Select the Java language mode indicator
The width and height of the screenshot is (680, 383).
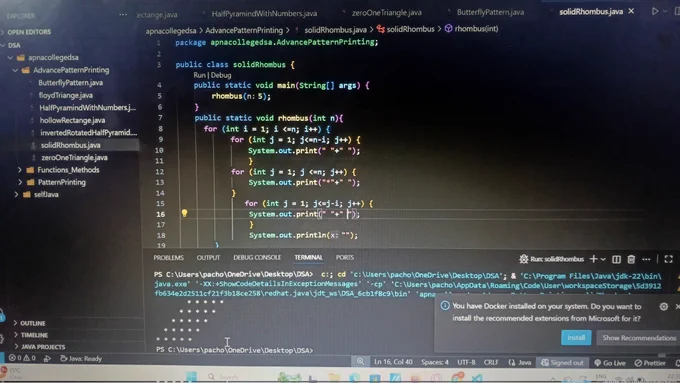tap(520, 362)
